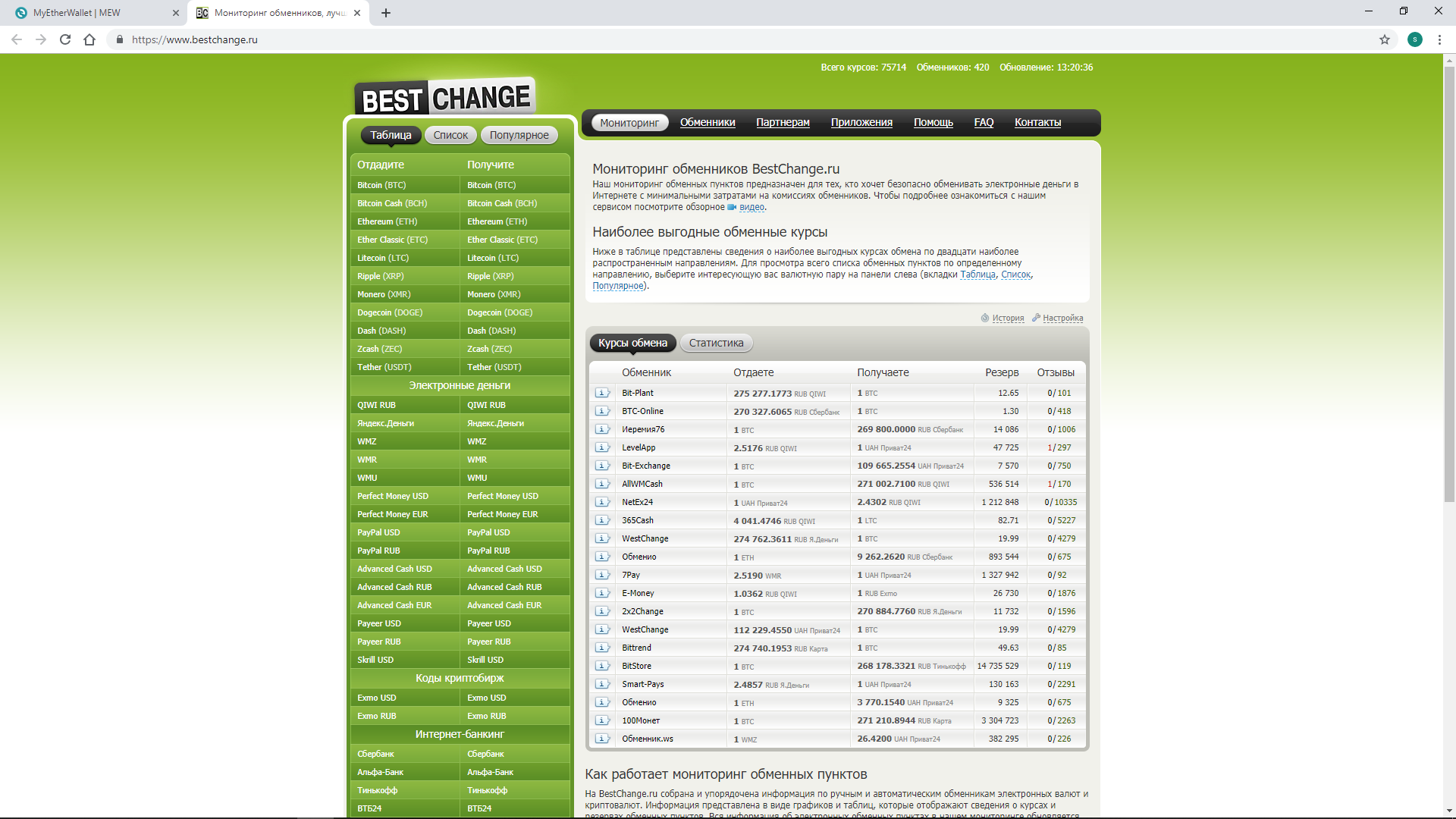Open the Приложения menu item
The width and height of the screenshot is (1456, 819).
point(861,122)
